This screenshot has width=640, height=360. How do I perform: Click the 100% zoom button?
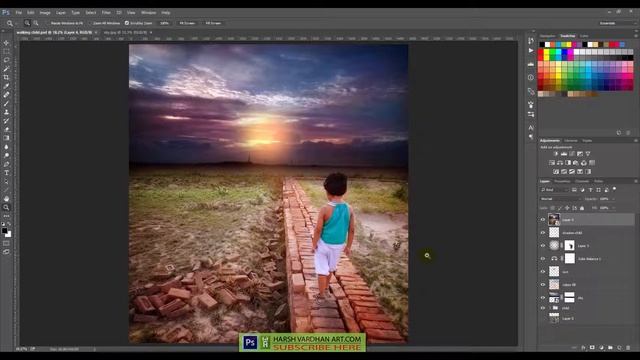164,23
